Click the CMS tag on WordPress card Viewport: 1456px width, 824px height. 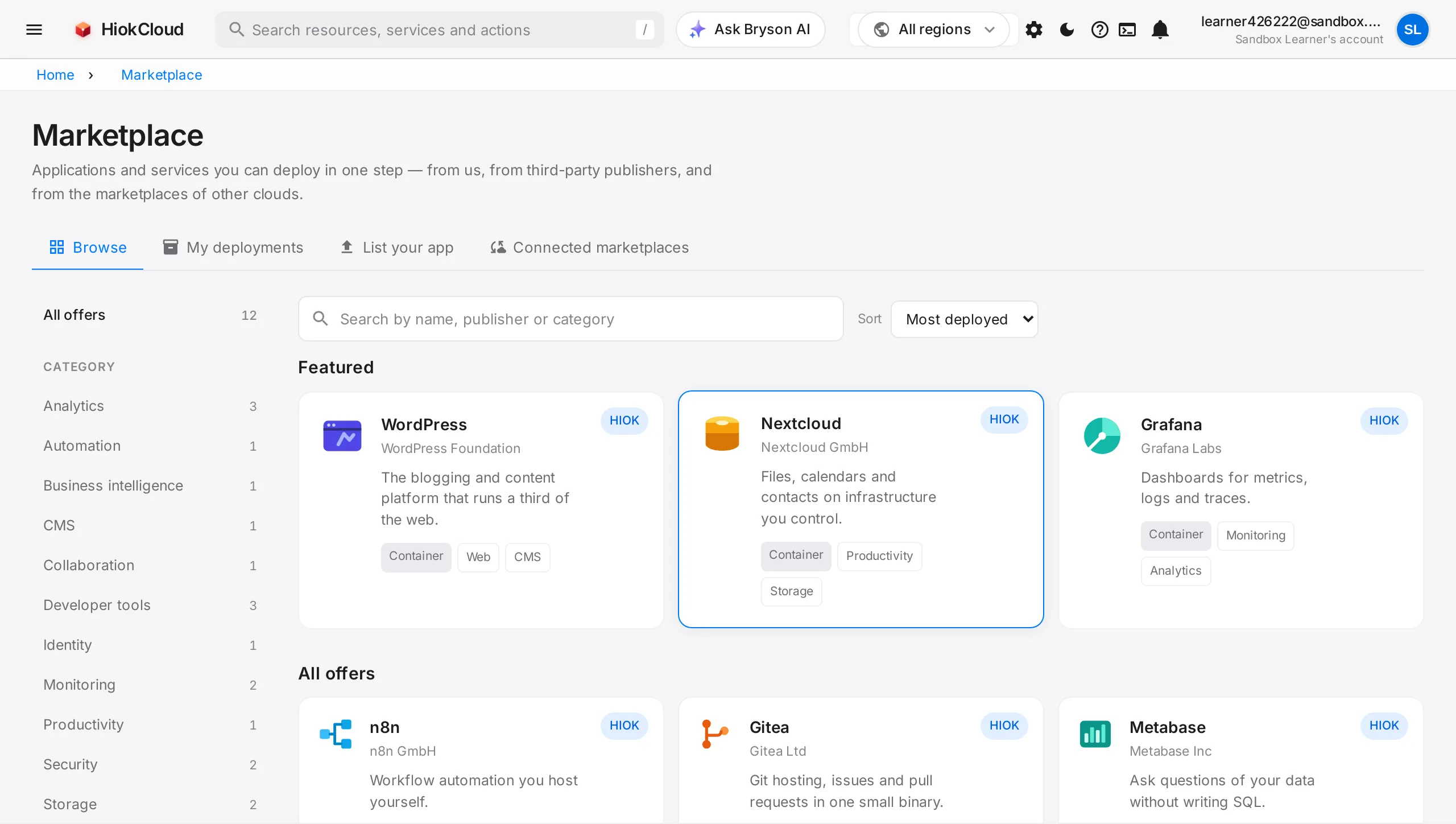click(527, 557)
